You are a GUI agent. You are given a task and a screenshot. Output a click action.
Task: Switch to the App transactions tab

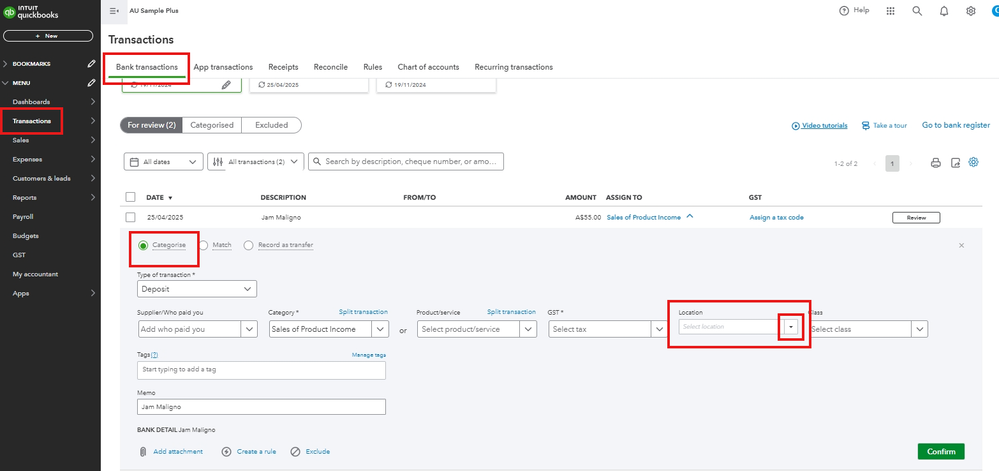(223, 67)
